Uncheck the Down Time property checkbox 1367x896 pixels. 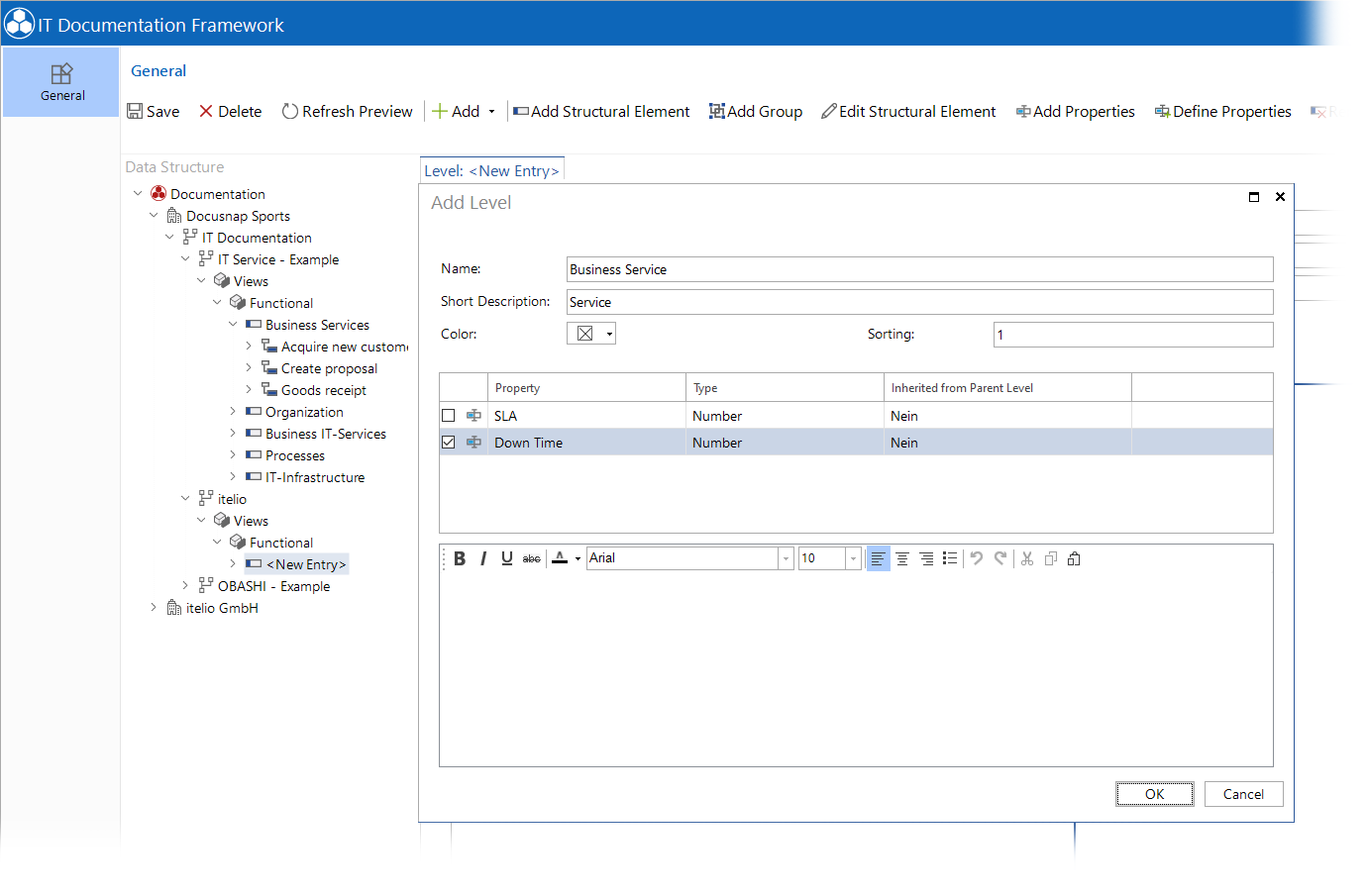pos(449,443)
